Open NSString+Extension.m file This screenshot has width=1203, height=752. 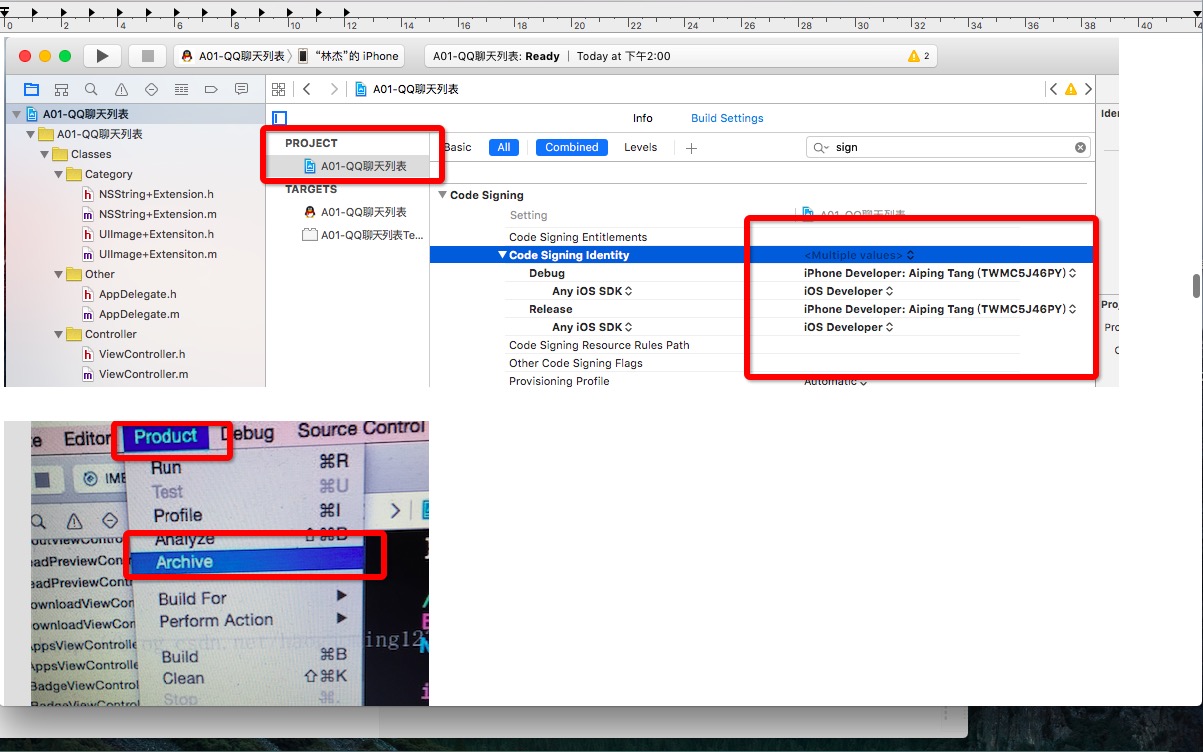pos(149,214)
